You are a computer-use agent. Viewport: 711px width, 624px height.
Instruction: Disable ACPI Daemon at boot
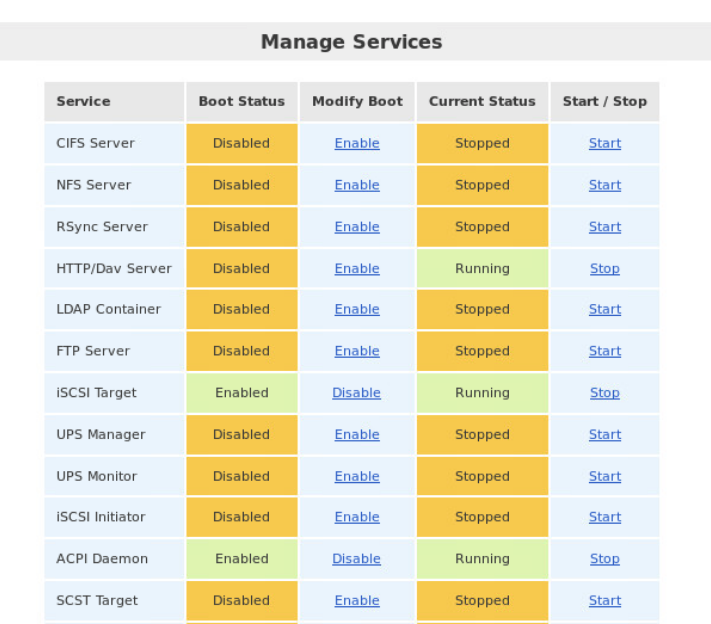(x=356, y=559)
